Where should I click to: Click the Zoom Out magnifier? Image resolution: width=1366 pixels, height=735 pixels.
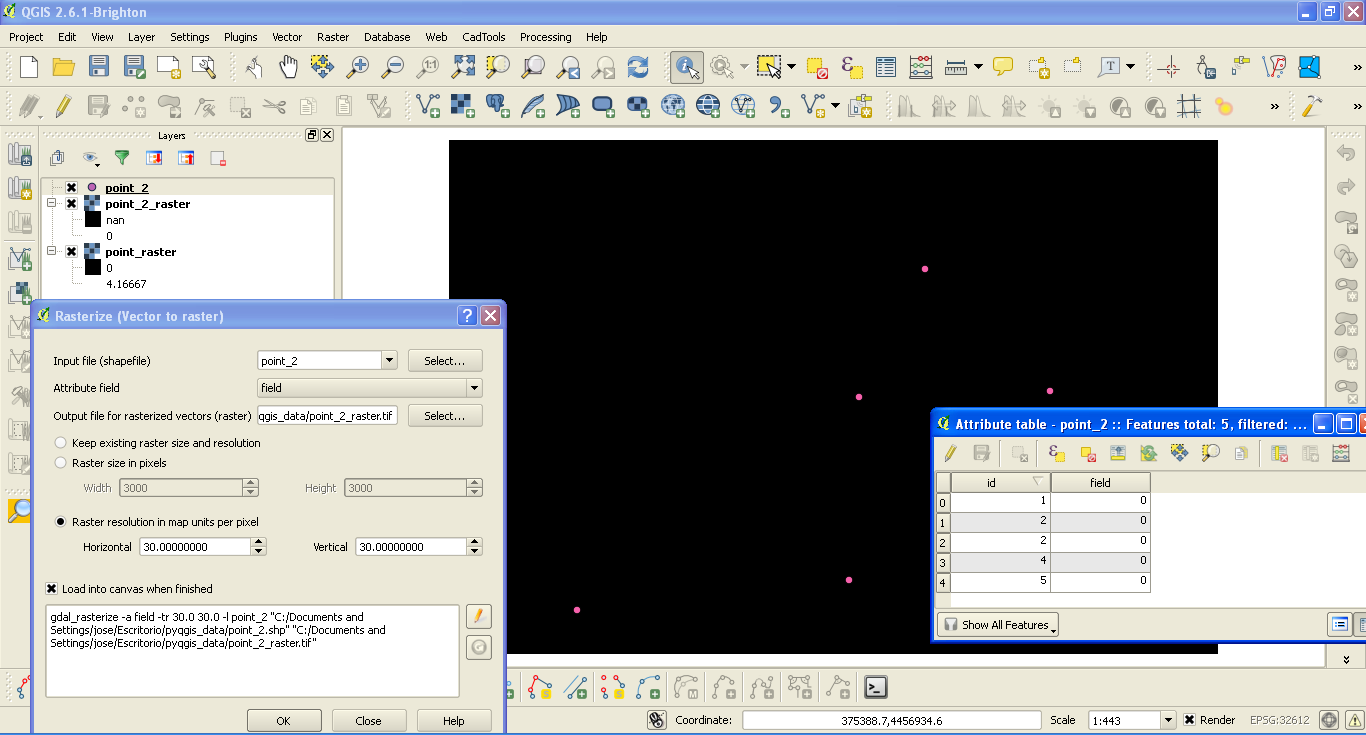[x=393, y=67]
